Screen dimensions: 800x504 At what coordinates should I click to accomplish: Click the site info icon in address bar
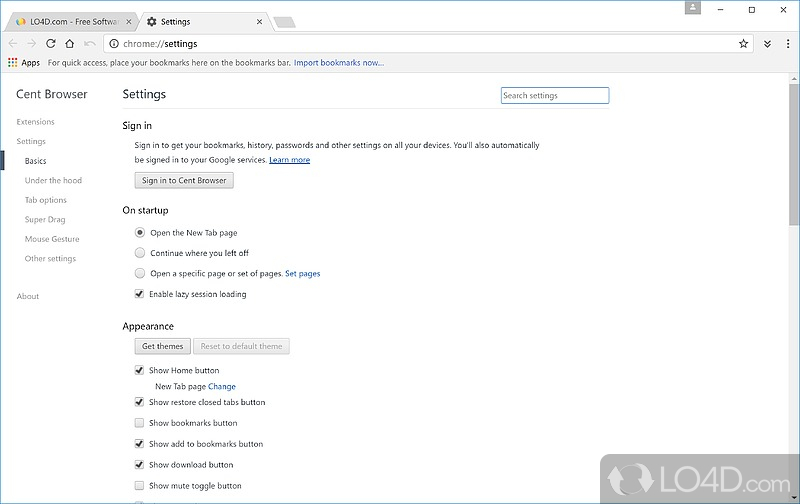coord(114,44)
